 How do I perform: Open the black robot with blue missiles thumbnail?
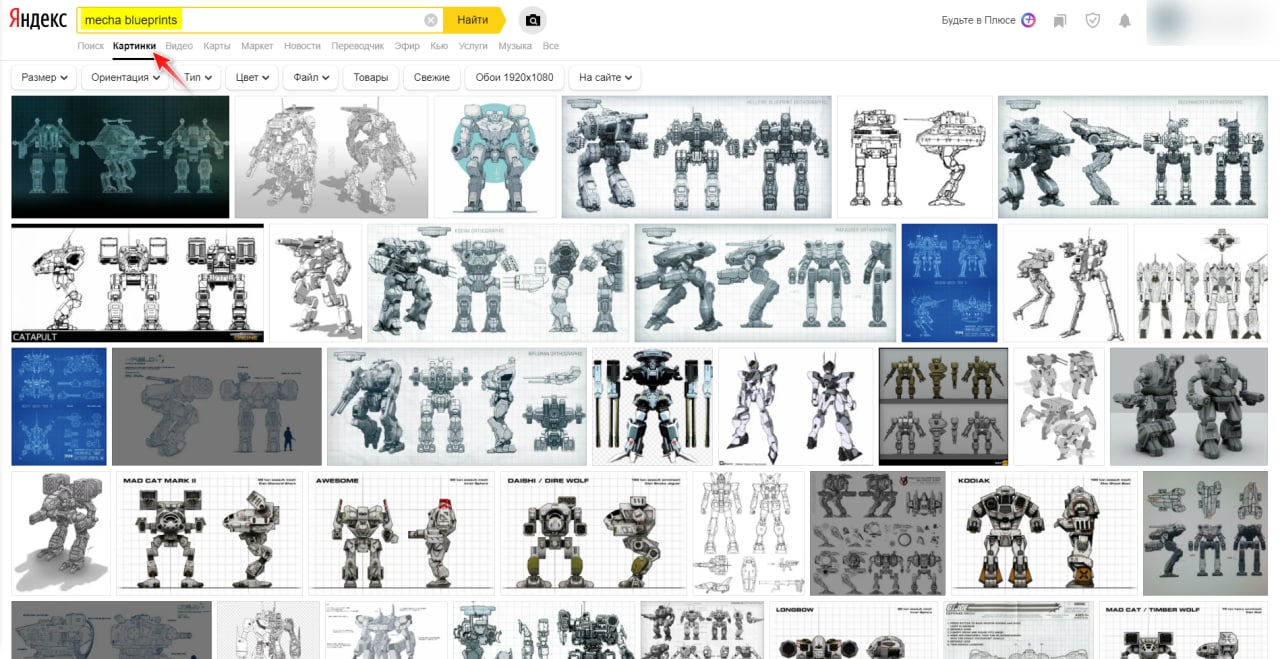point(652,407)
